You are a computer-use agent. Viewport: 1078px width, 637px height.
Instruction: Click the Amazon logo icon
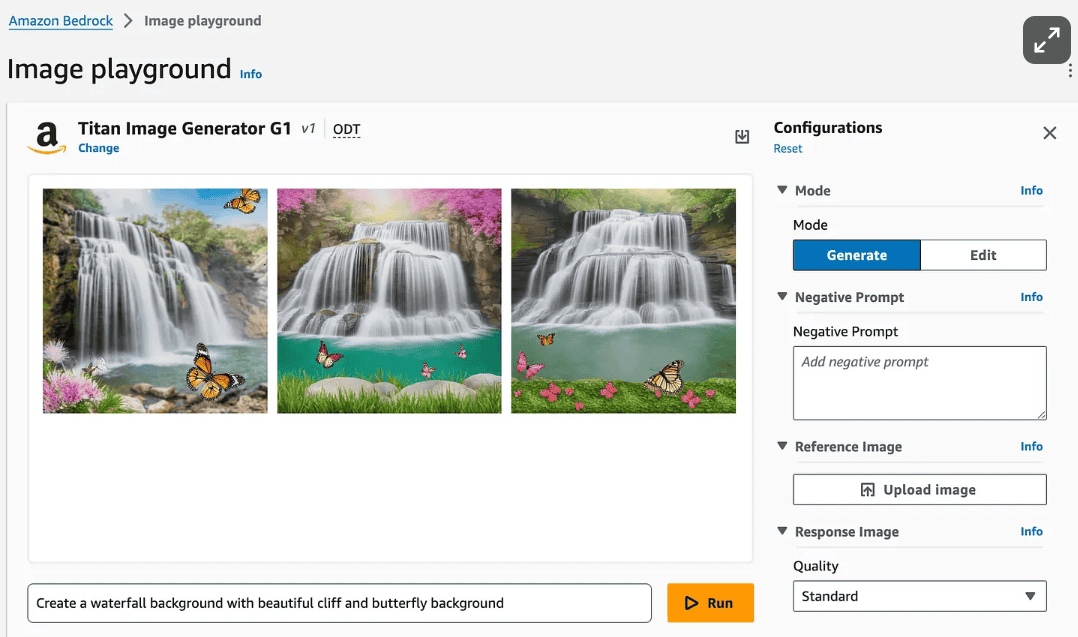coord(46,138)
